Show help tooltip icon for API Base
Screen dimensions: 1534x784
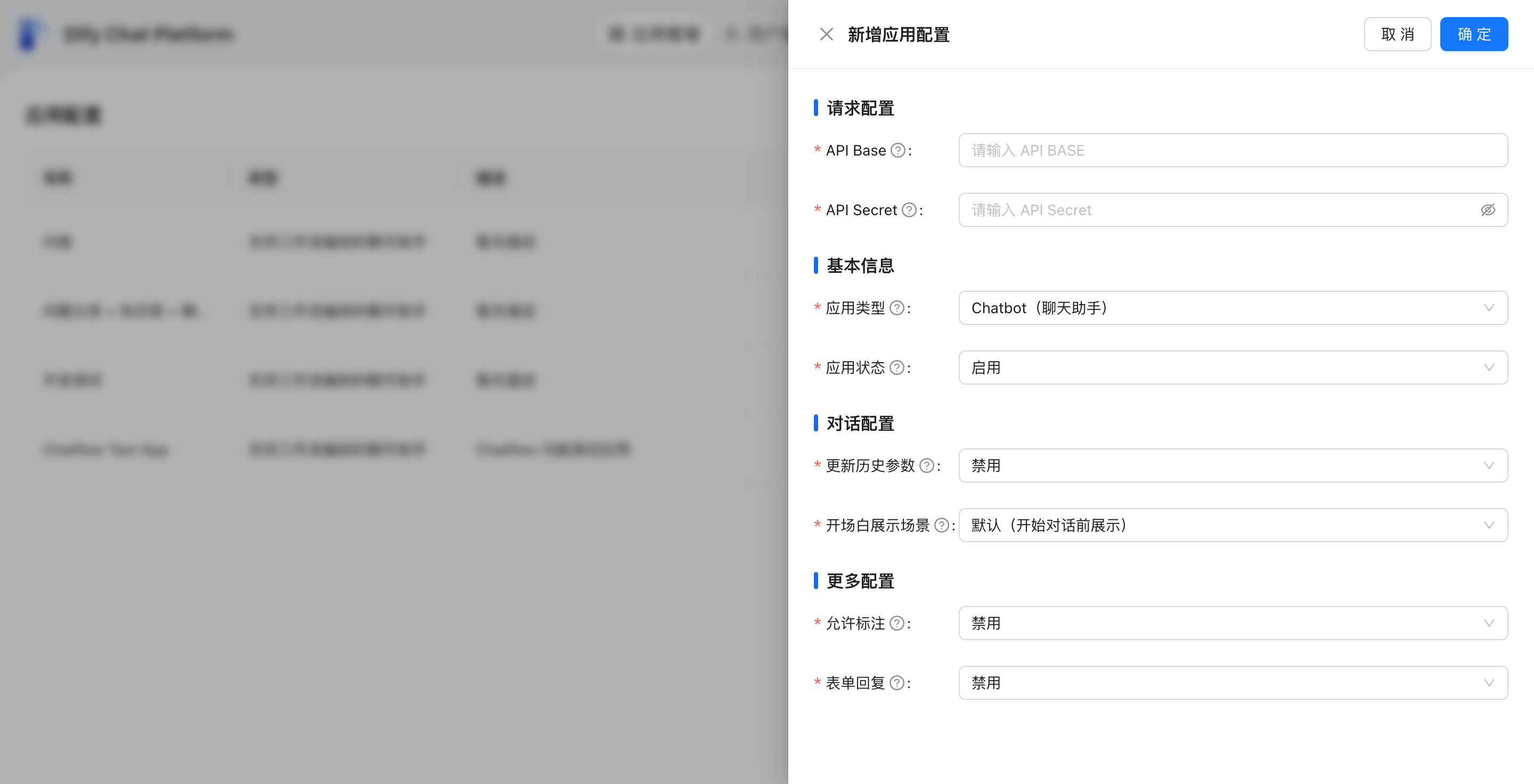click(x=897, y=151)
